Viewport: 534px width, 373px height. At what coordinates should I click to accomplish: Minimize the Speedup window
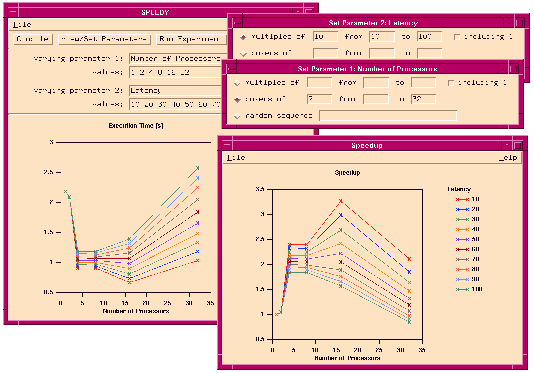(x=507, y=145)
